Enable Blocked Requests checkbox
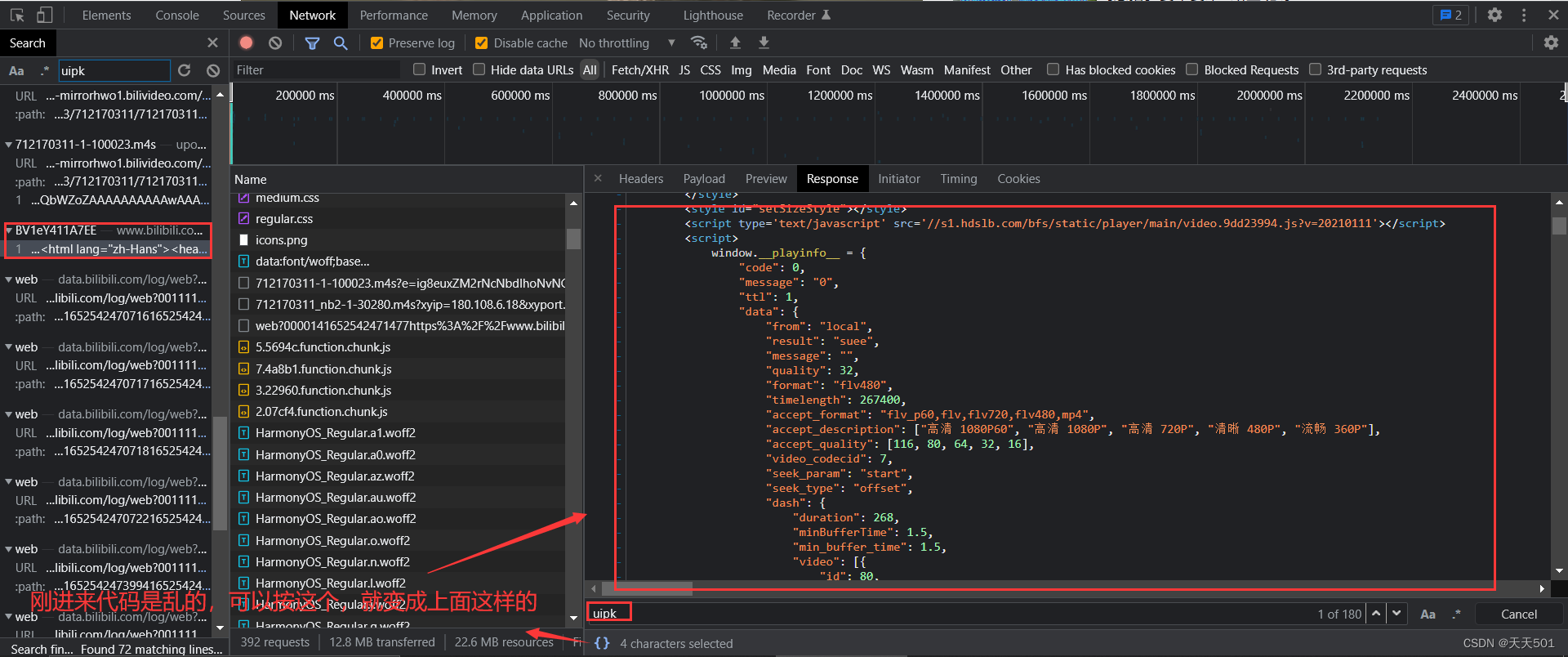This screenshot has width=1568, height=657. pos(1192,69)
